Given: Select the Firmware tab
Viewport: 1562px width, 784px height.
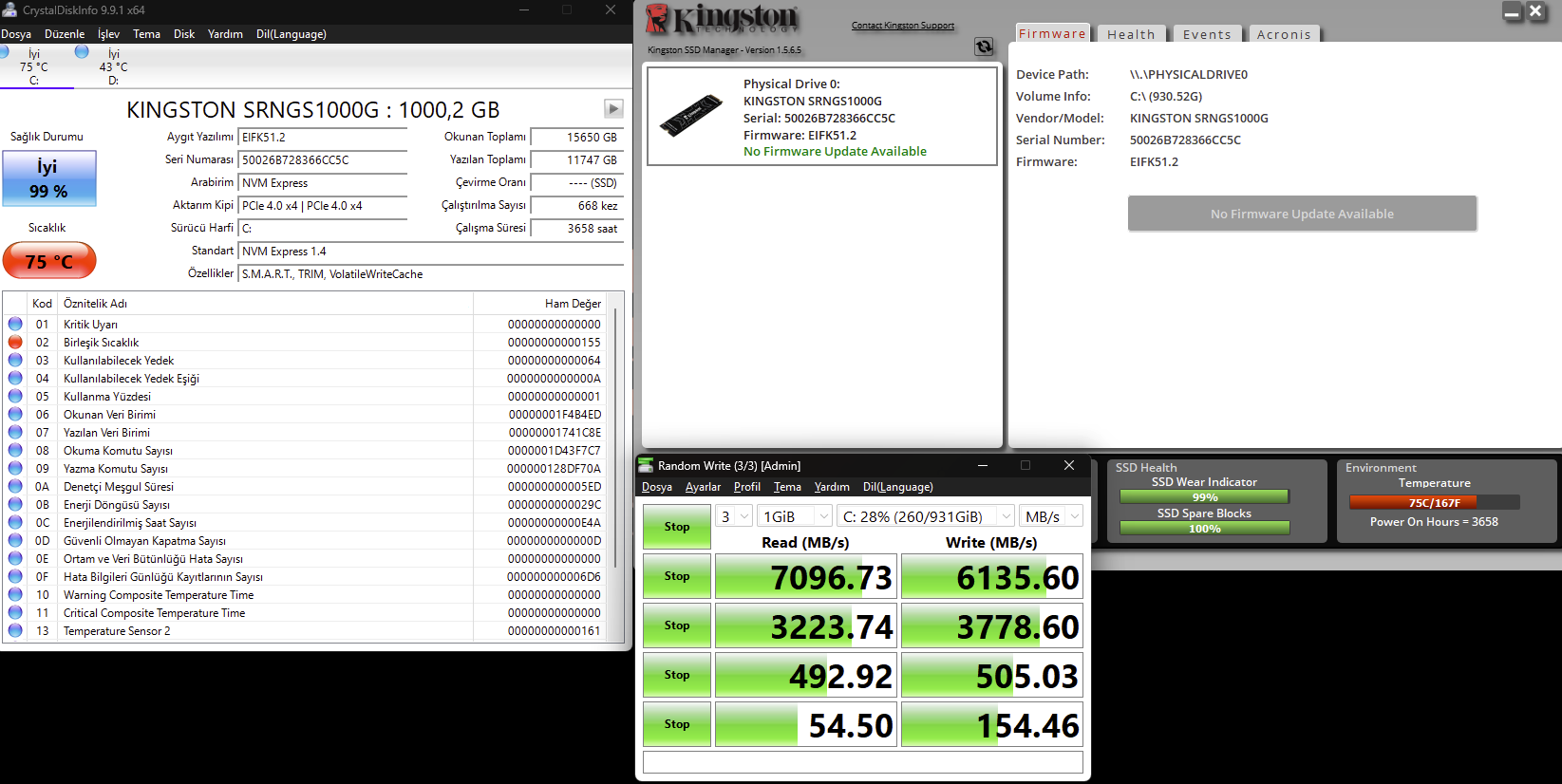Looking at the screenshot, I should click(1052, 33).
